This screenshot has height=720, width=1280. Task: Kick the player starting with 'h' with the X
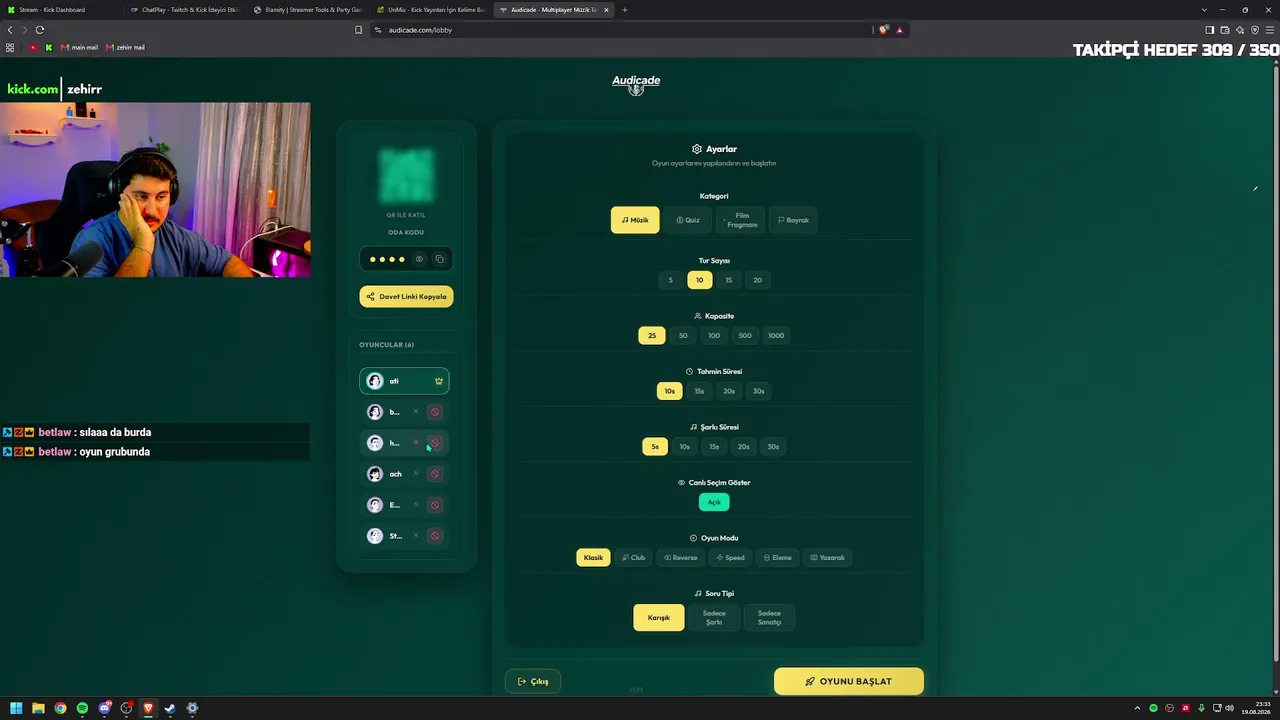[x=416, y=443]
